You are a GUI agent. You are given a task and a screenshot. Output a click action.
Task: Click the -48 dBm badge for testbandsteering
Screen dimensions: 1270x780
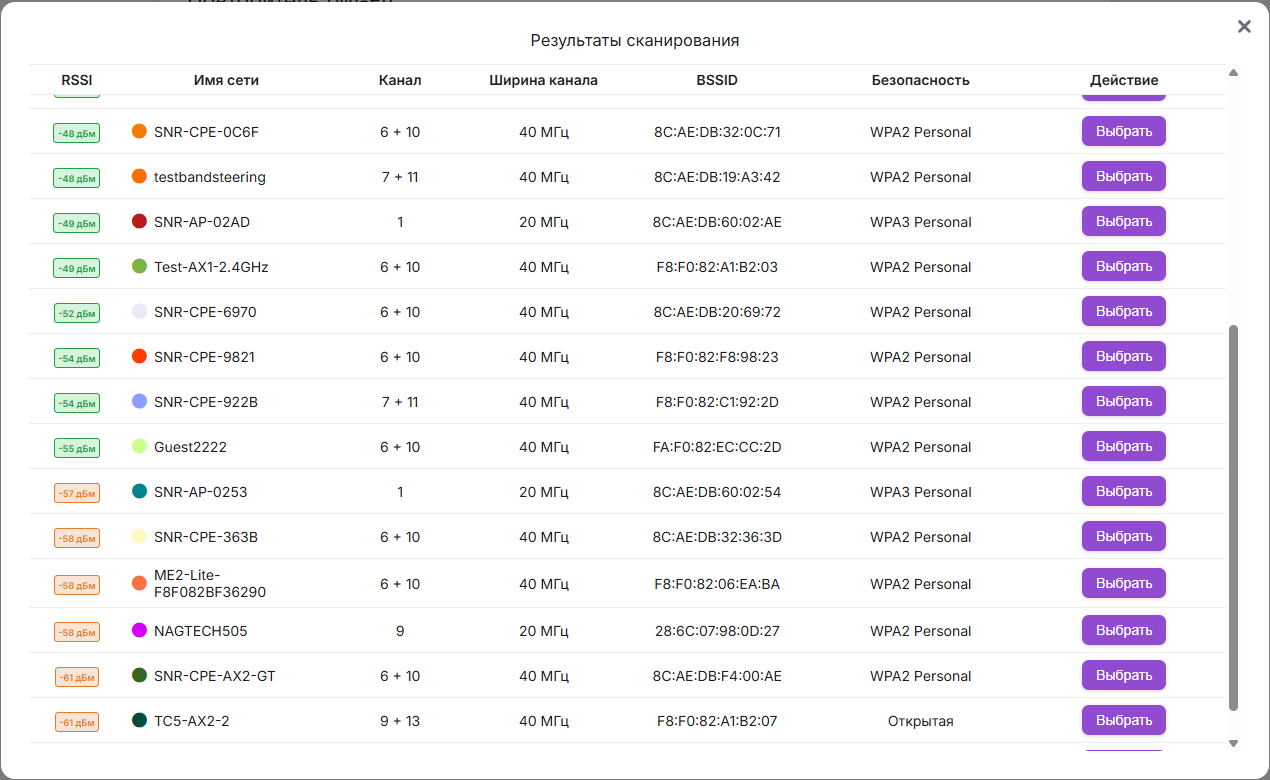click(x=77, y=178)
